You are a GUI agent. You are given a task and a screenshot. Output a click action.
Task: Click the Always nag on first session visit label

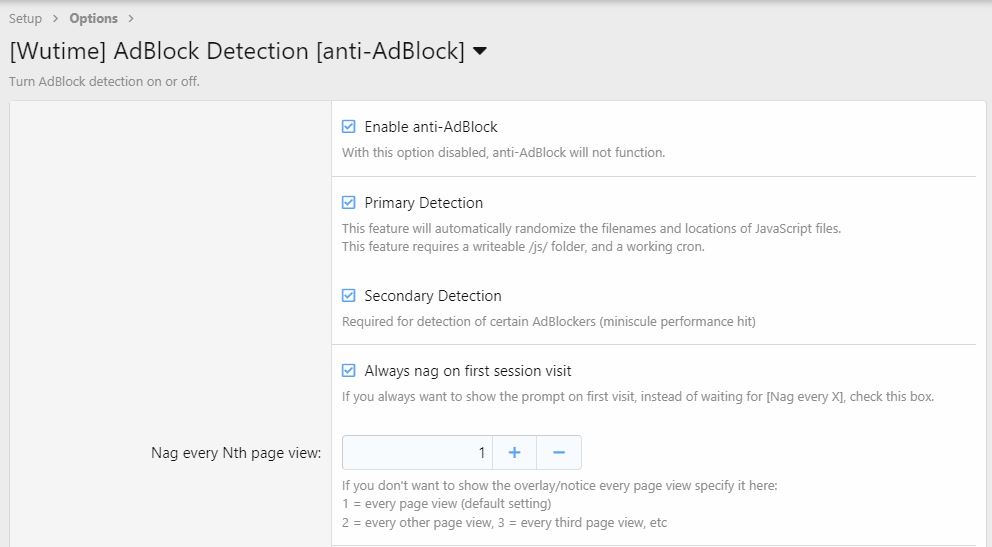click(468, 371)
